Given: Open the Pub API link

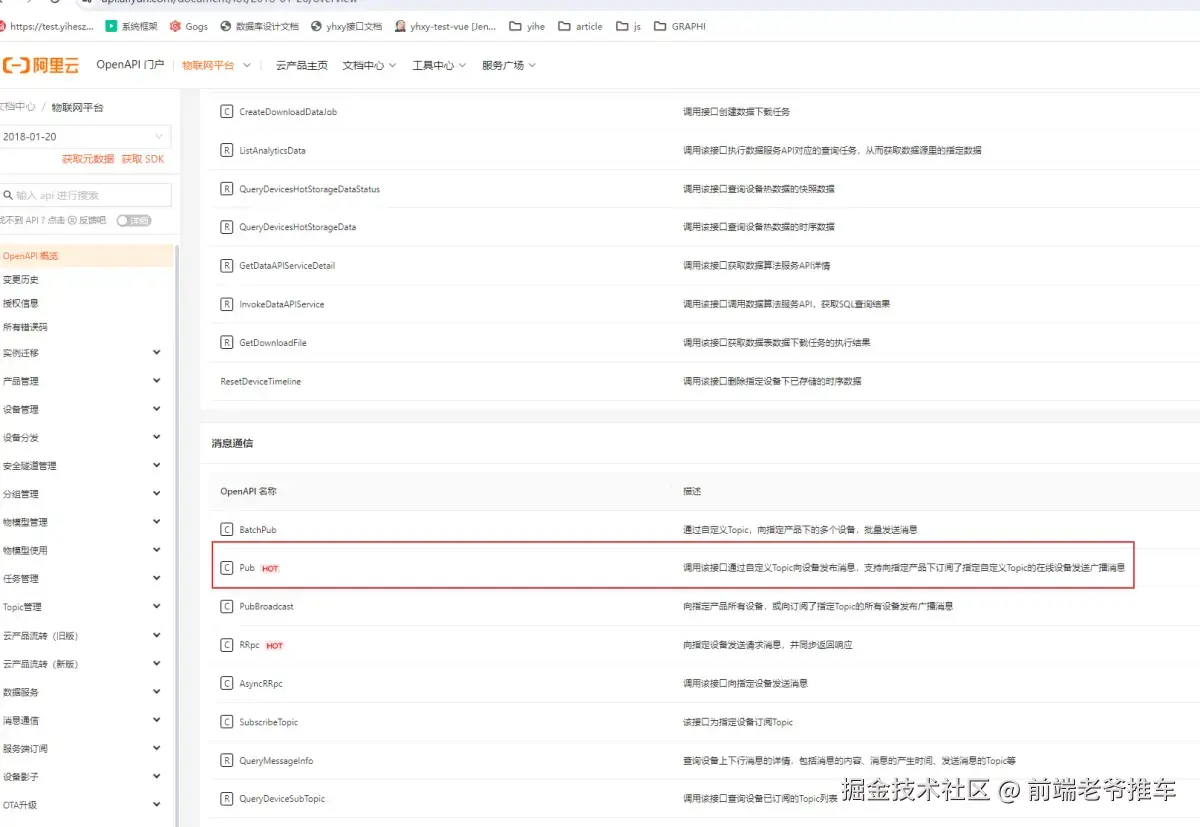Looking at the screenshot, I should tap(247, 568).
